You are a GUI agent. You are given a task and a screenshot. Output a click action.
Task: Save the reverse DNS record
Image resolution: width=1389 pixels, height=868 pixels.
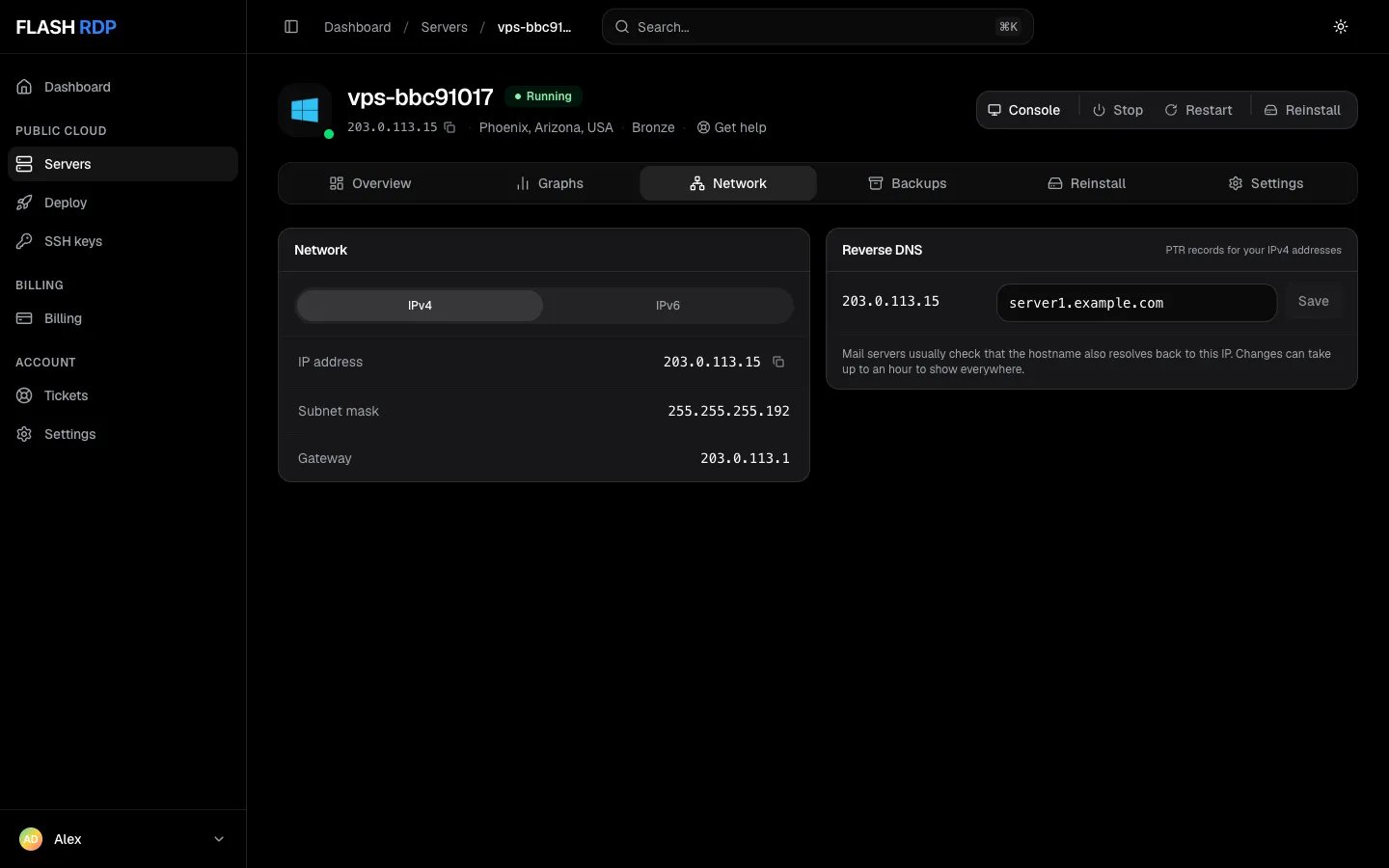point(1313,302)
